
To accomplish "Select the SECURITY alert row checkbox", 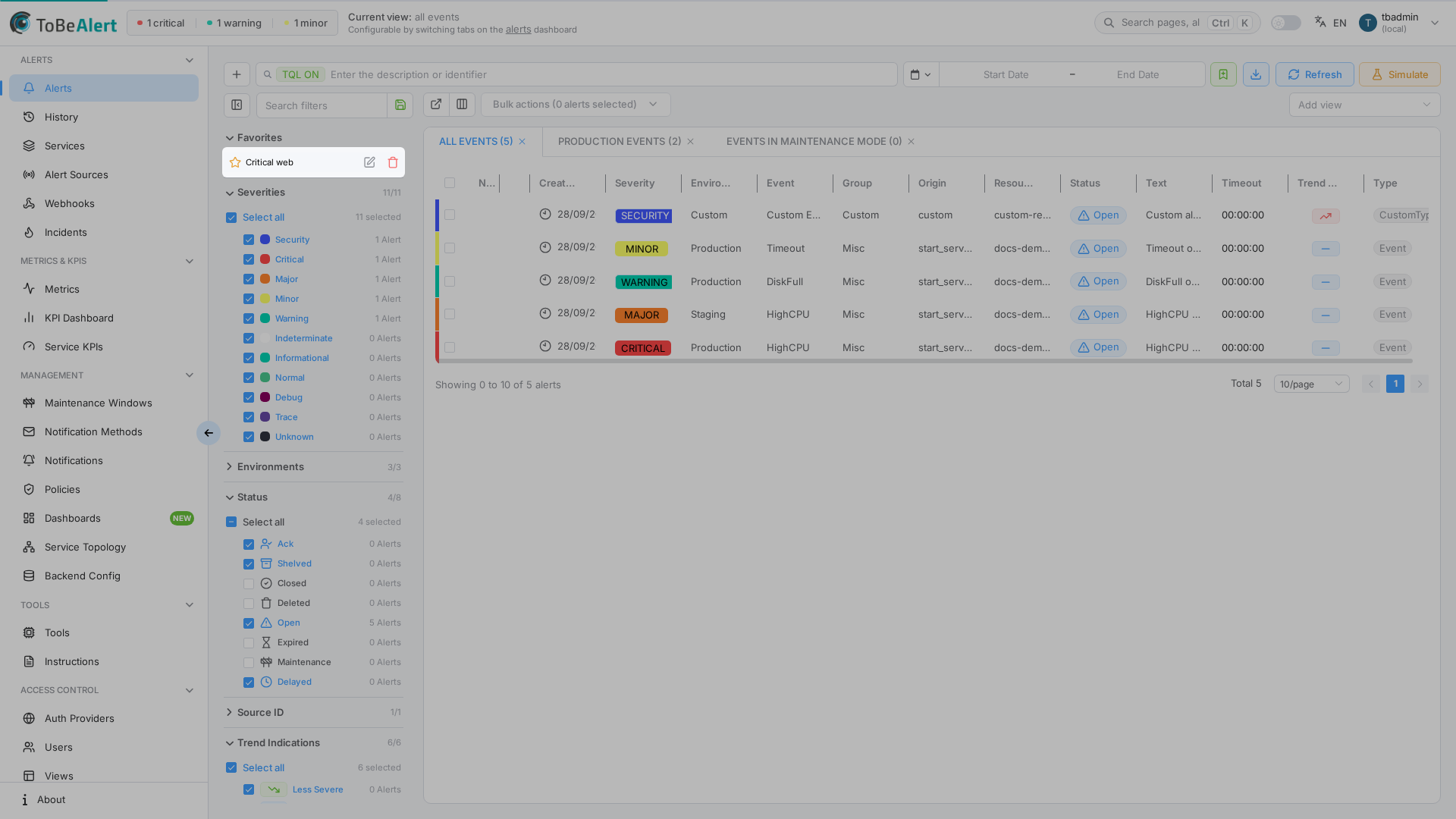I will [450, 215].
